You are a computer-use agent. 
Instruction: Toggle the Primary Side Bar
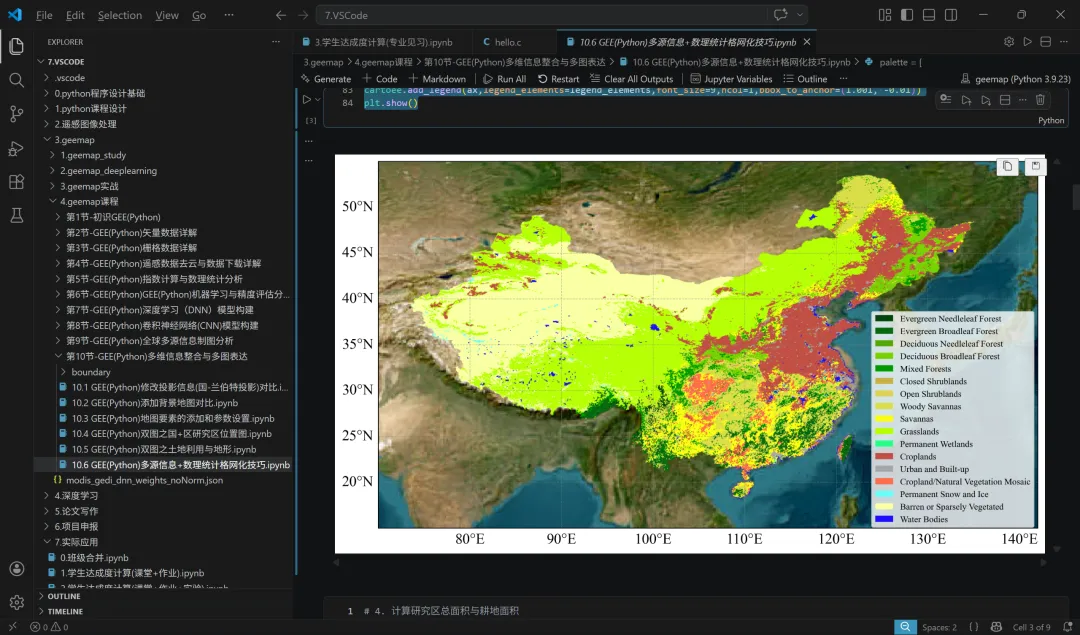(x=907, y=14)
